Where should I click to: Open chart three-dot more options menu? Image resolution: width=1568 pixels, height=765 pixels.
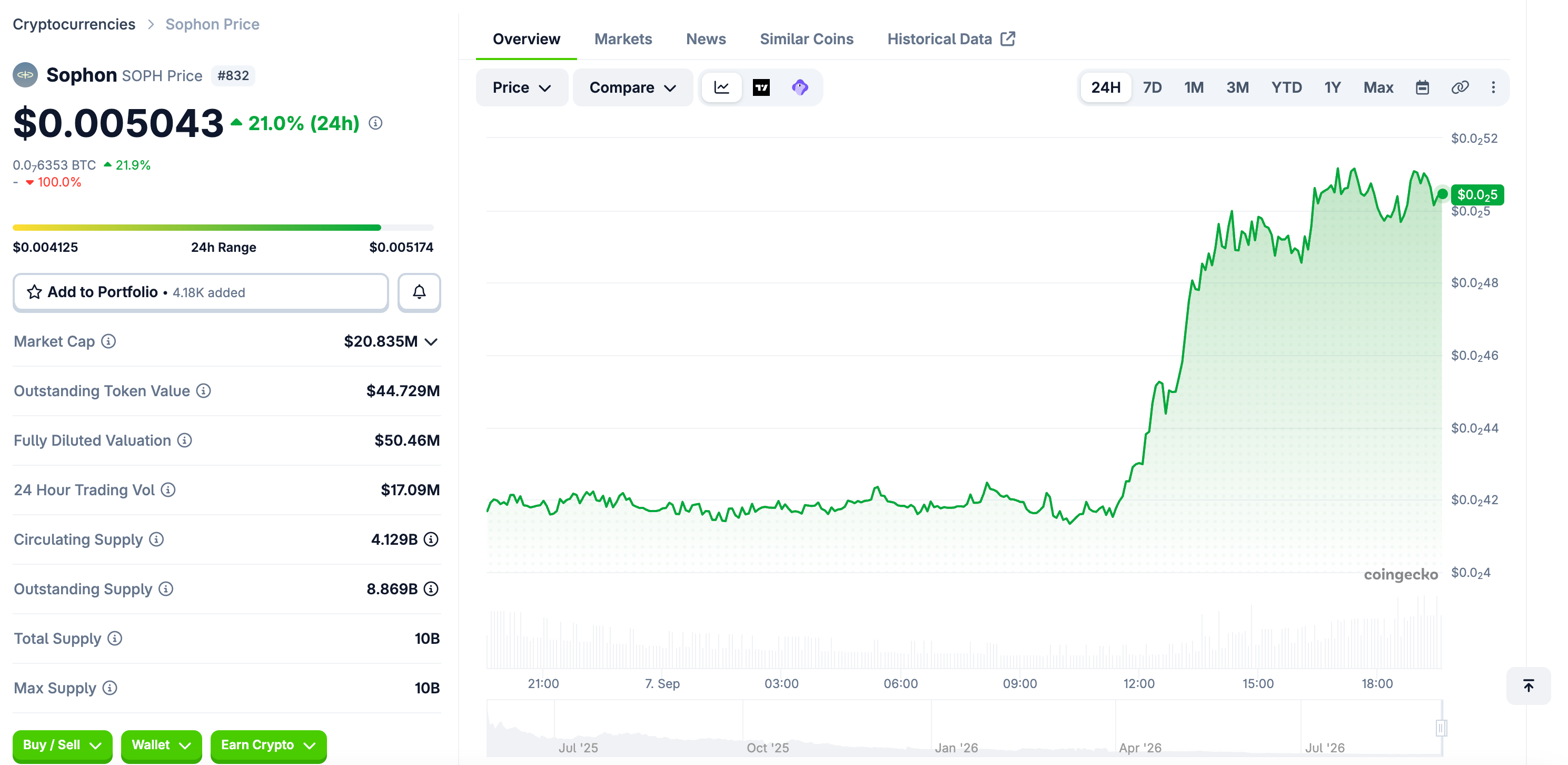(x=1493, y=87)
